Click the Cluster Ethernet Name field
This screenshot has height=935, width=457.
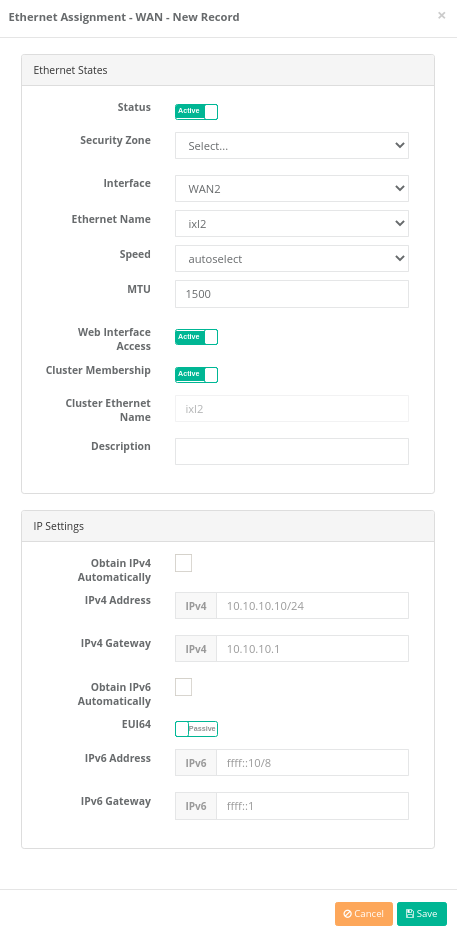pyautogui.click(x=292, y=408)
